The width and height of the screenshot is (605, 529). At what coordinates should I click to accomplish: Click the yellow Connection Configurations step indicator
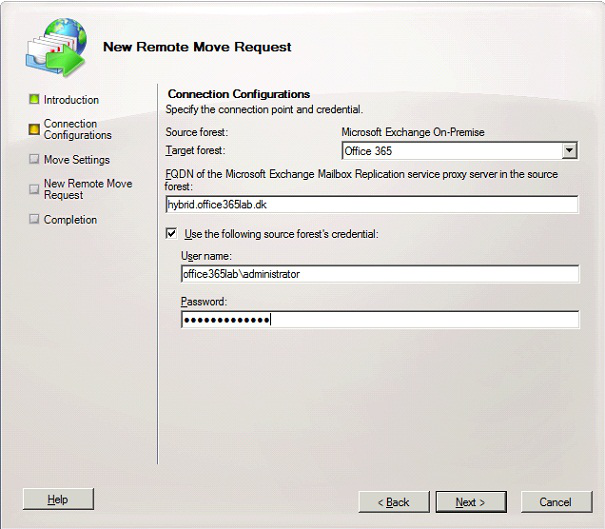(x=34, y=129)
